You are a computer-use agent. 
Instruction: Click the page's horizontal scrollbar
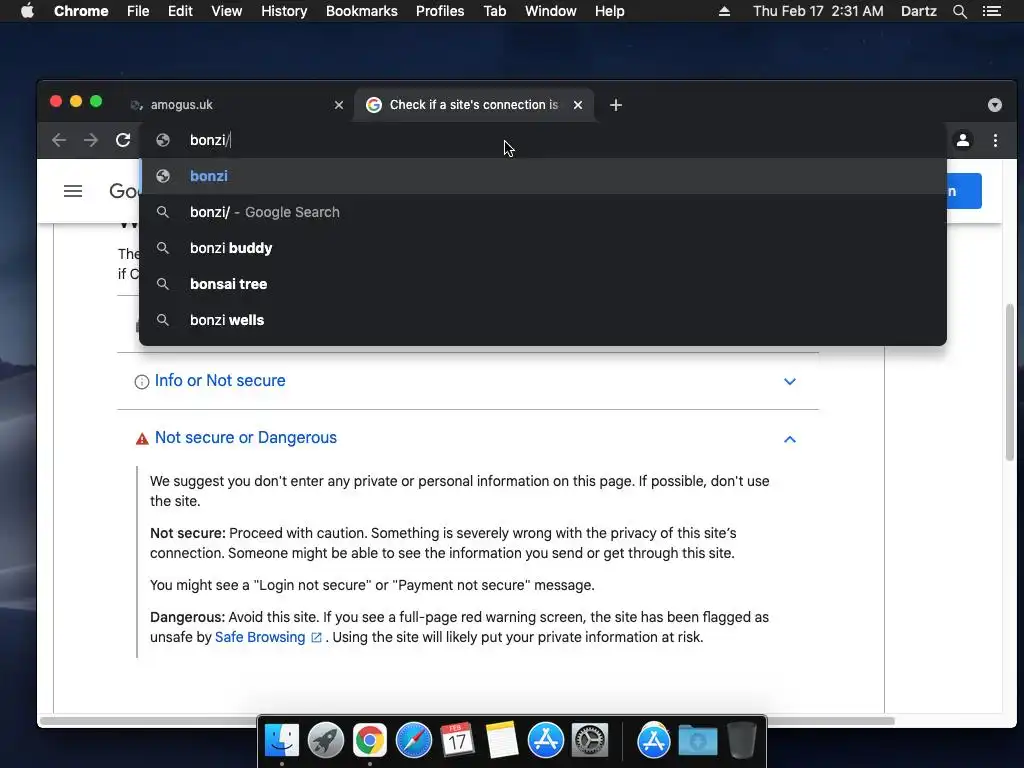(x=467, y=721)
